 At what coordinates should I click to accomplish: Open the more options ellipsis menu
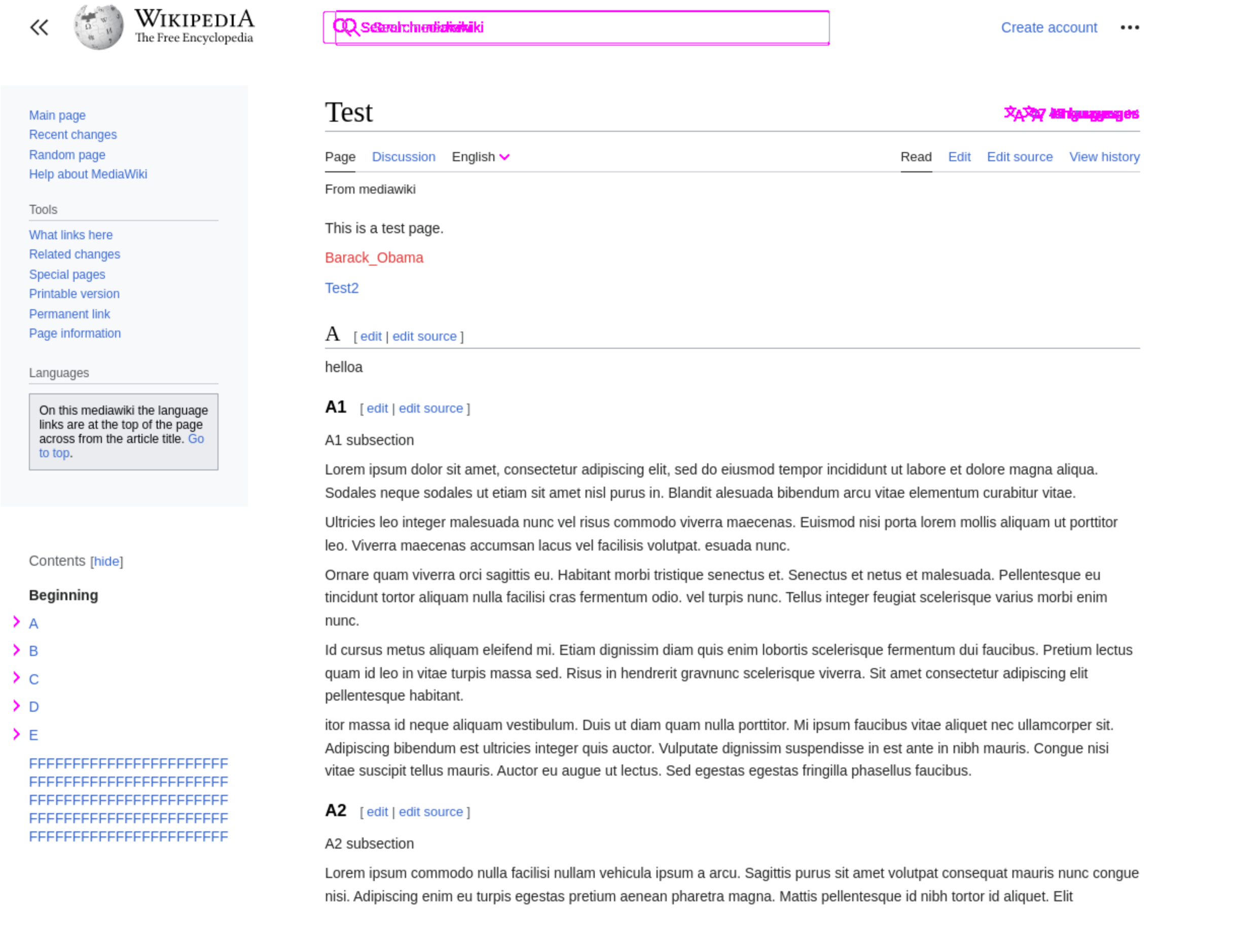1130,27
